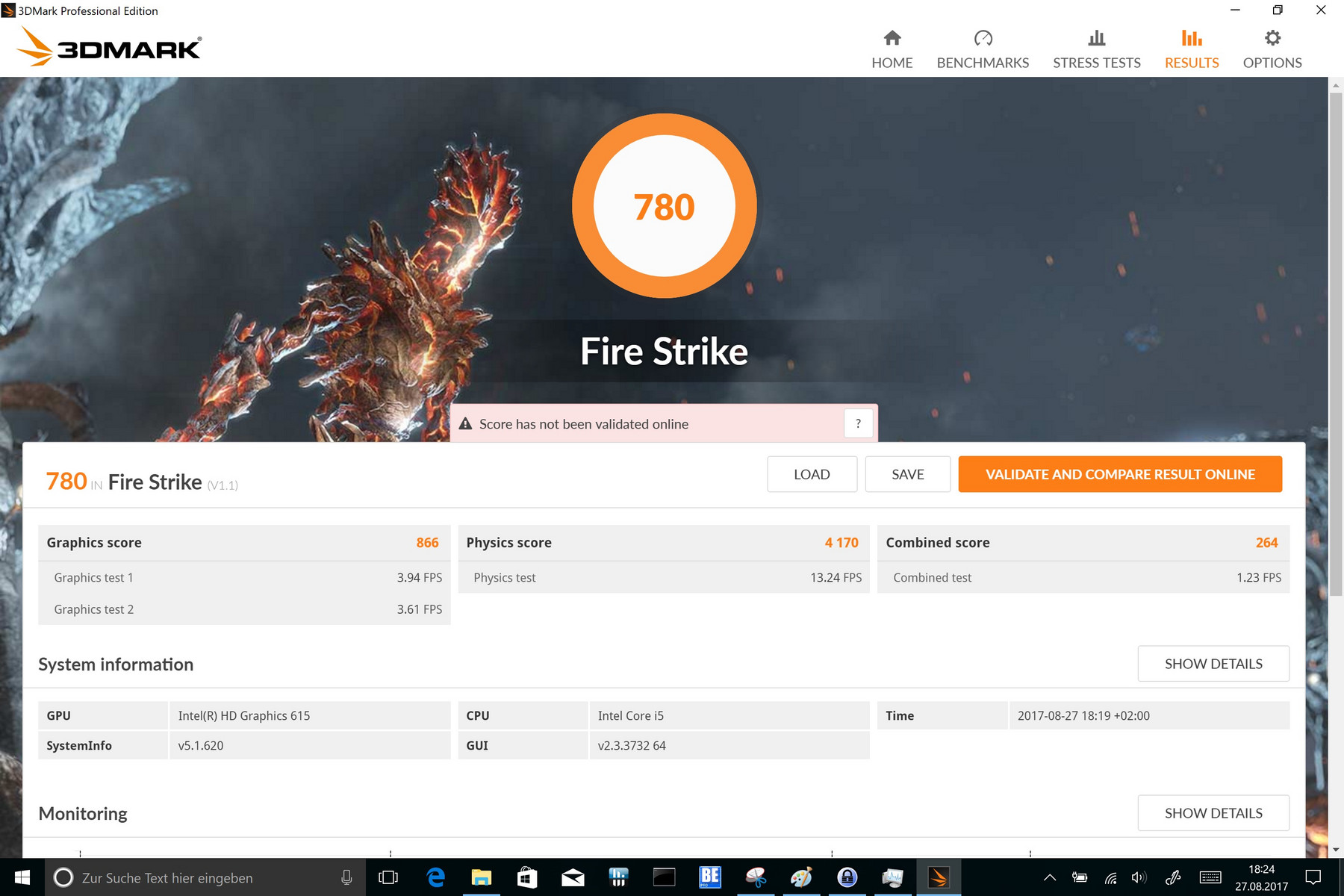Open Windows Ink Workspace pen icon

1173,877
